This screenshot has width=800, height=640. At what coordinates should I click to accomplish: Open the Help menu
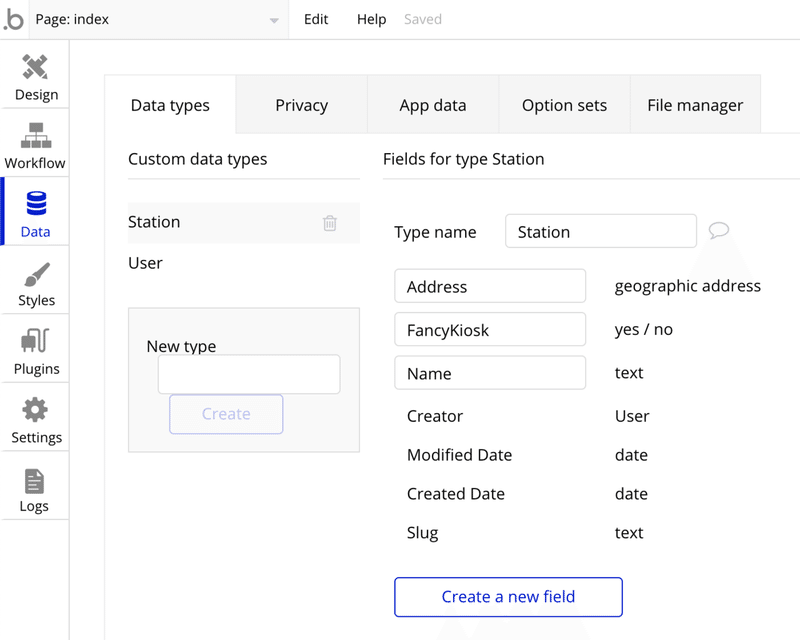pyautogui.click(x=371, y=19)
